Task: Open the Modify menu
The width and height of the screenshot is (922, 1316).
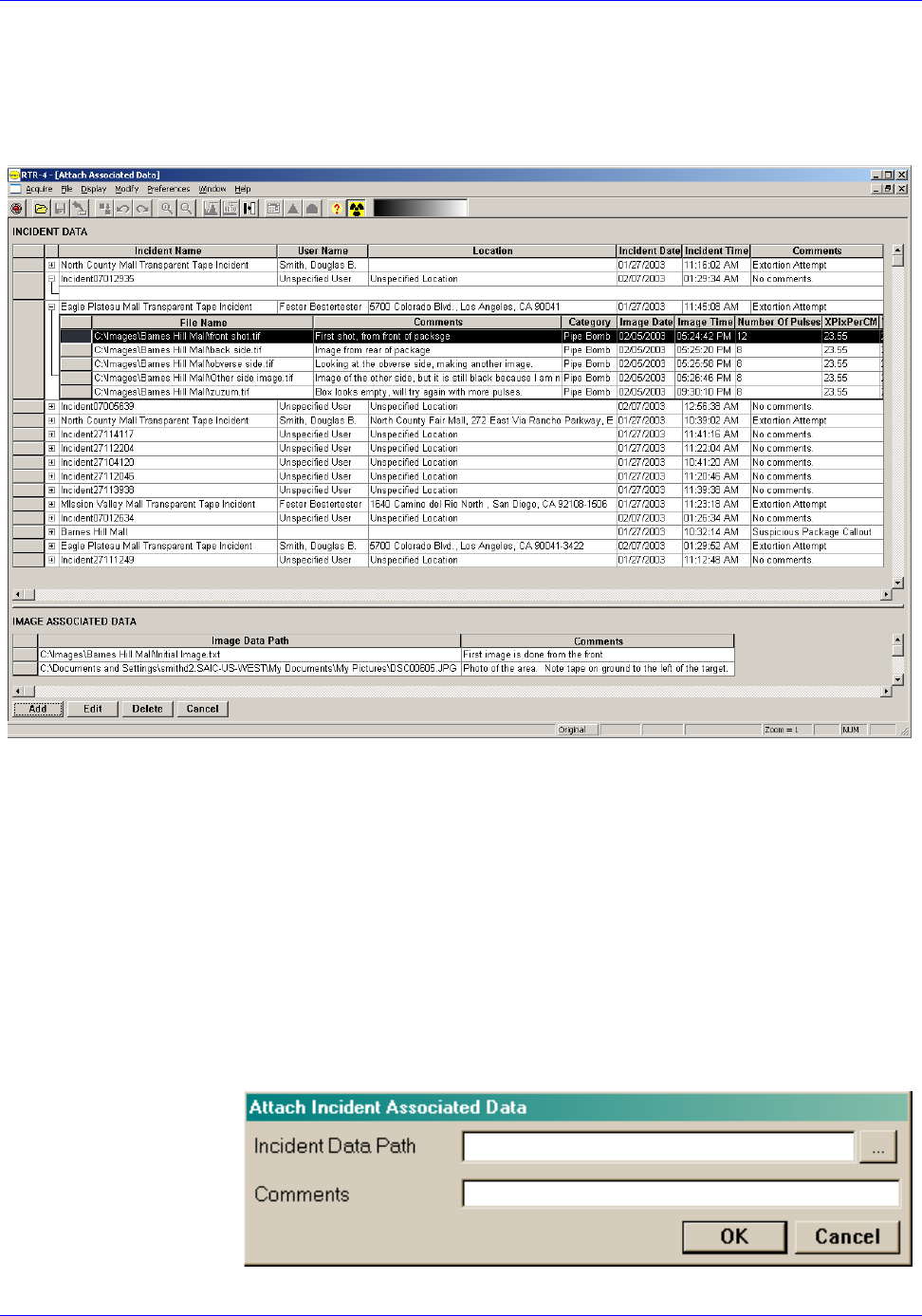Action: coord(127,189)
